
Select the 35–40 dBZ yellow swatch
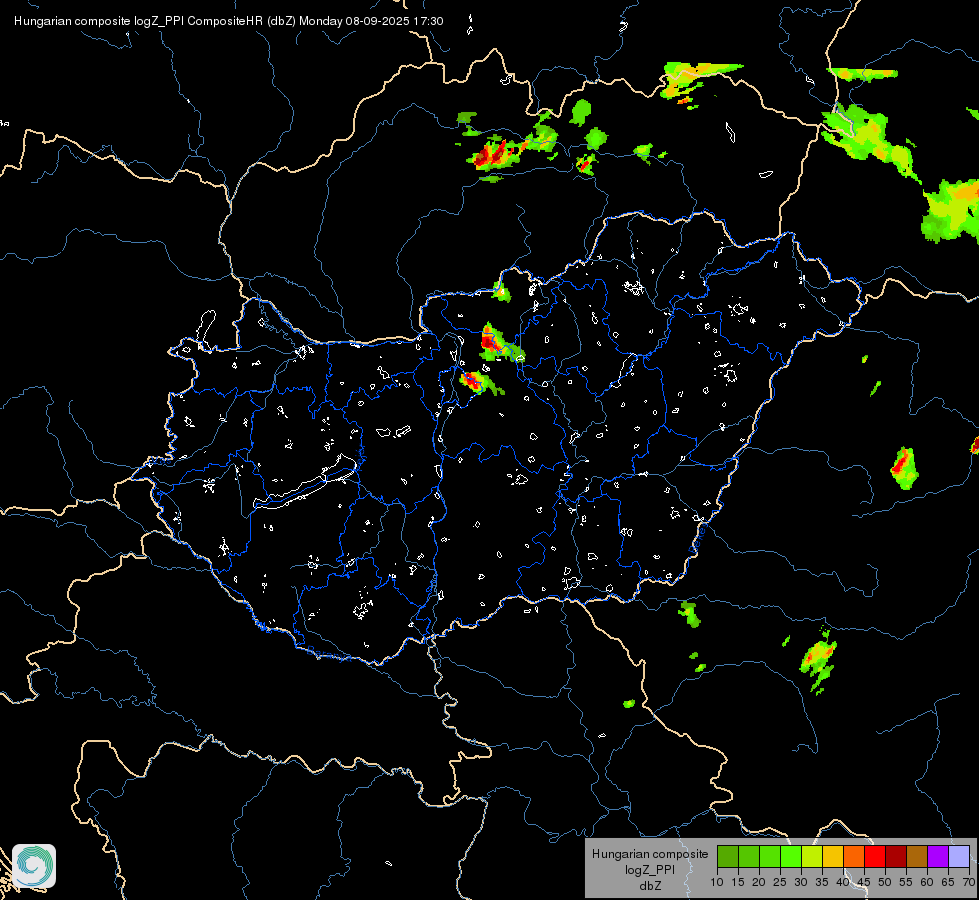[x=833, y=856]
